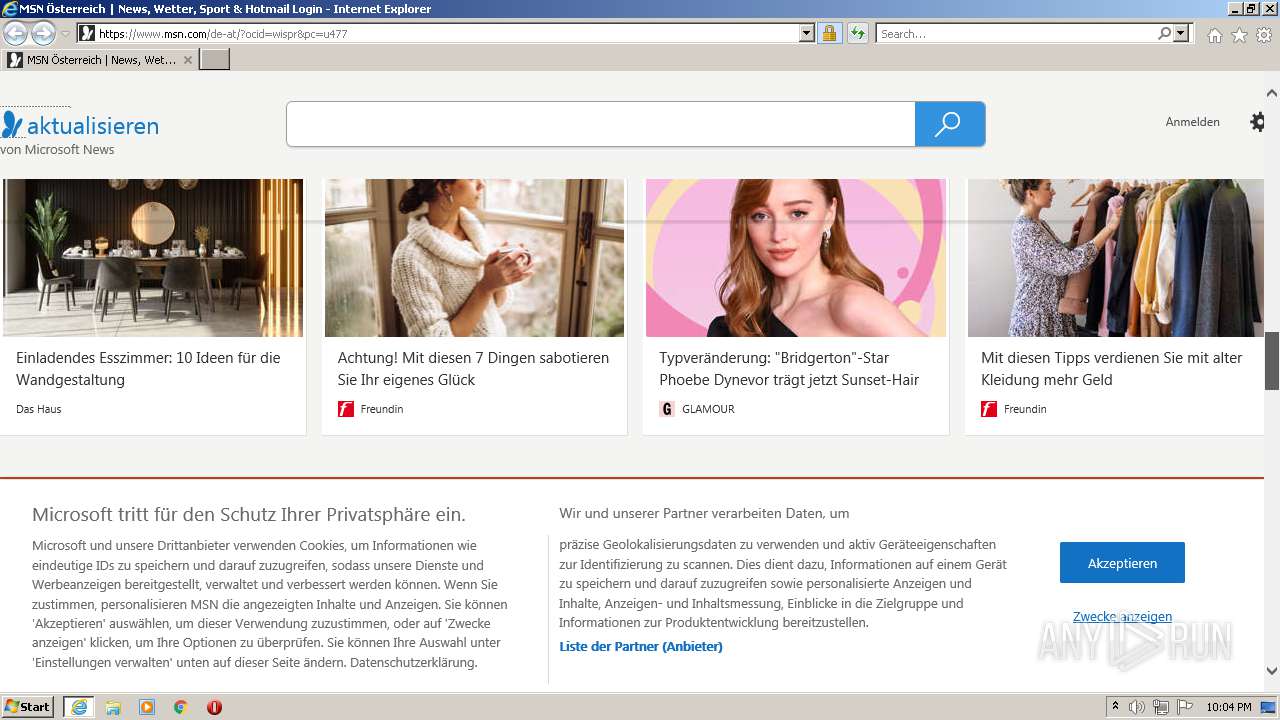
Task: Open the address bar history dropdown
Action: point(807,33)
